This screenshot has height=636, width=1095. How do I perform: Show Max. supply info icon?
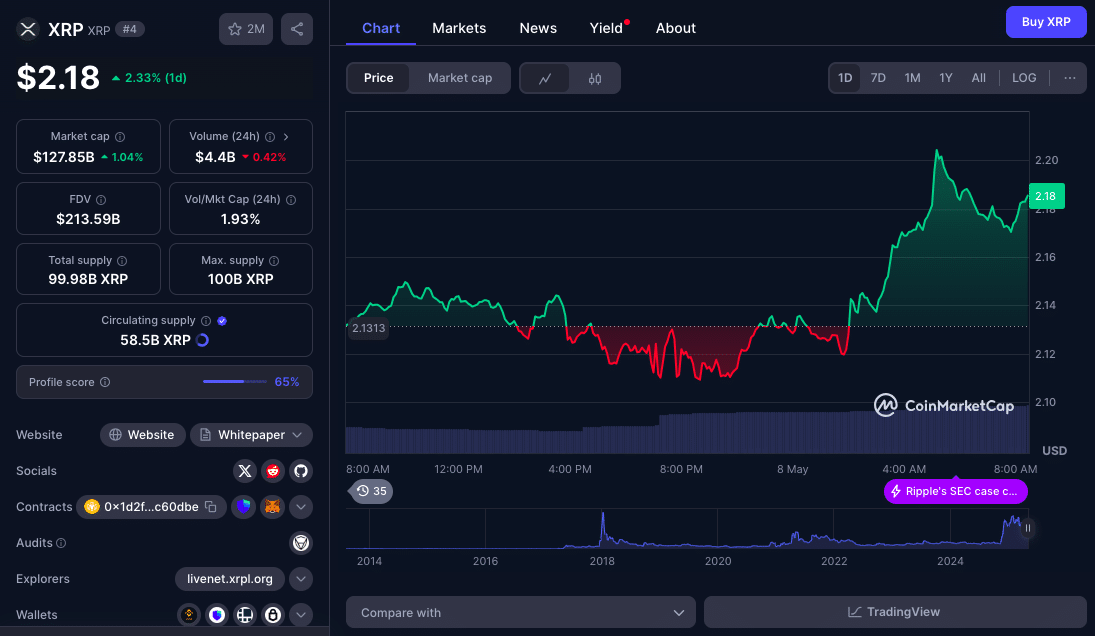274,260
